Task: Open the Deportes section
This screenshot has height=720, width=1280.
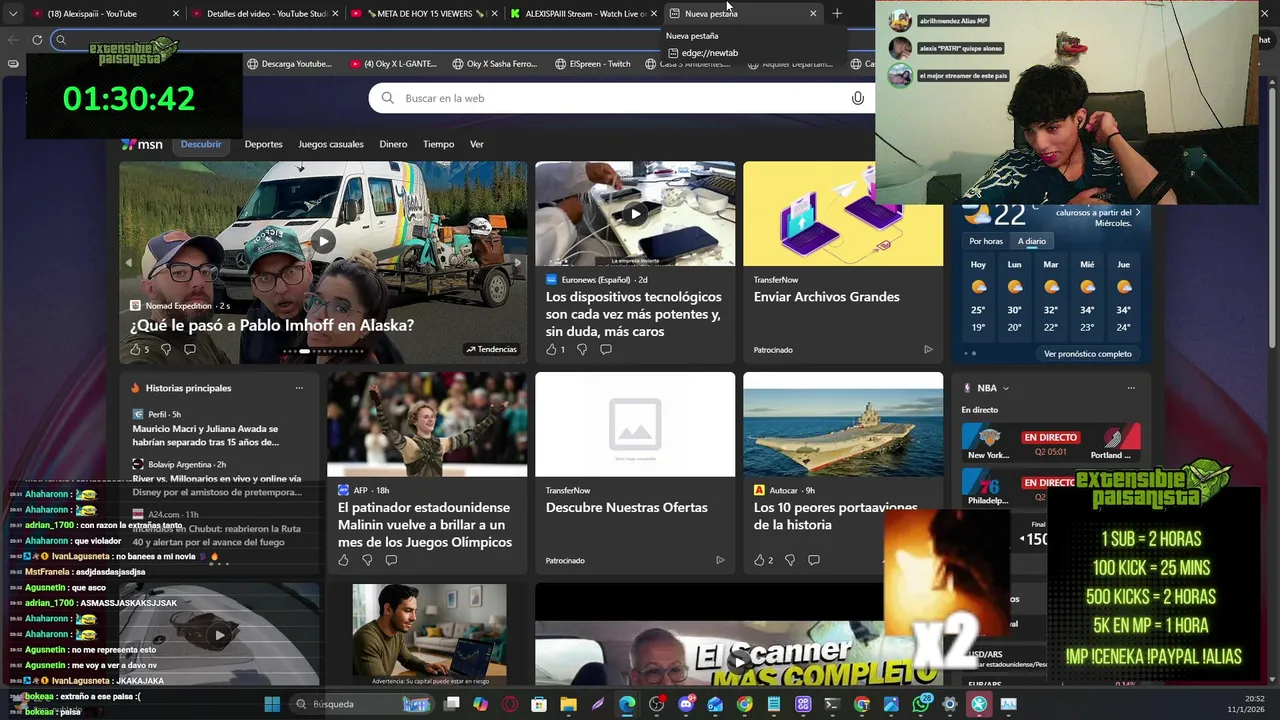Action: click(264, 144)
